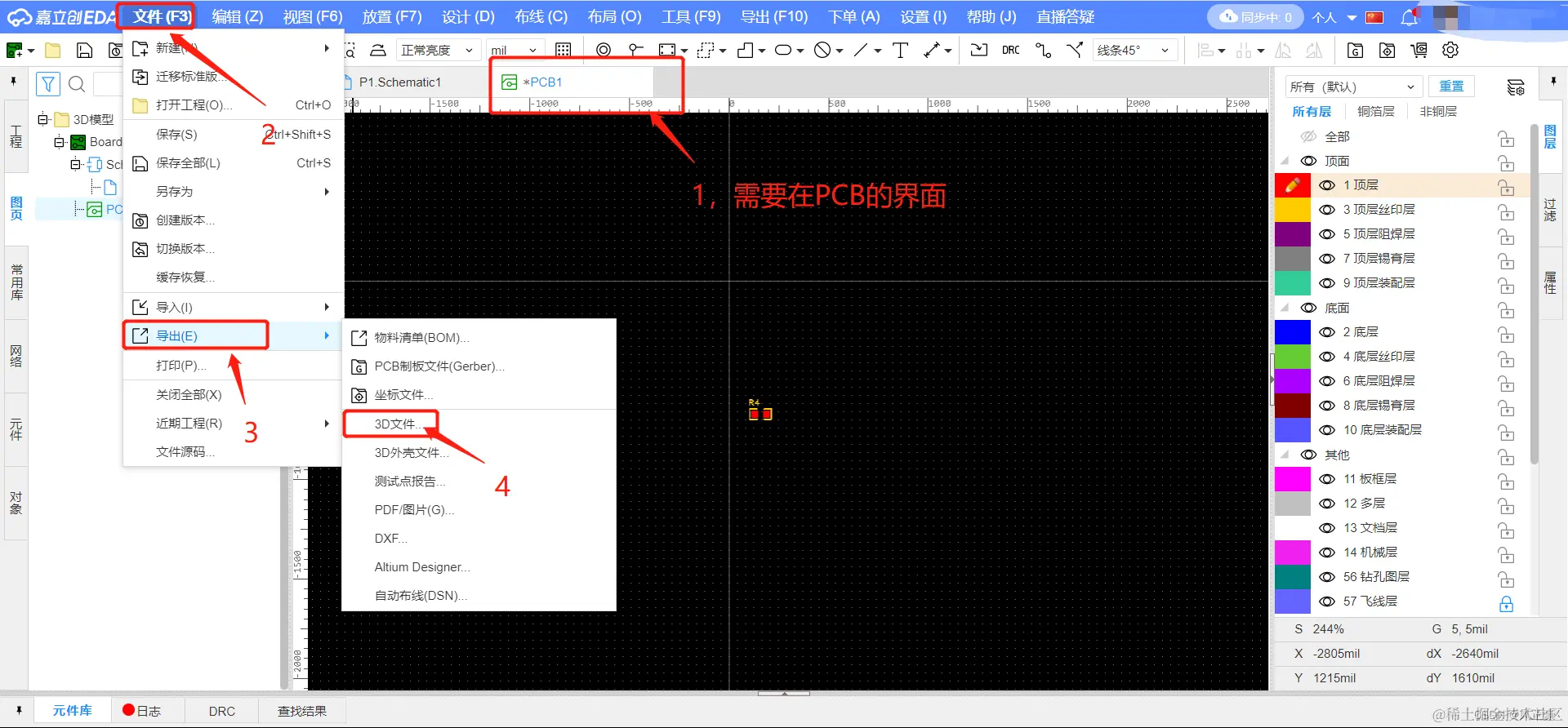Click the filter funnel icon in left panel
The image size is (1568, 728).
click(48, 83)
